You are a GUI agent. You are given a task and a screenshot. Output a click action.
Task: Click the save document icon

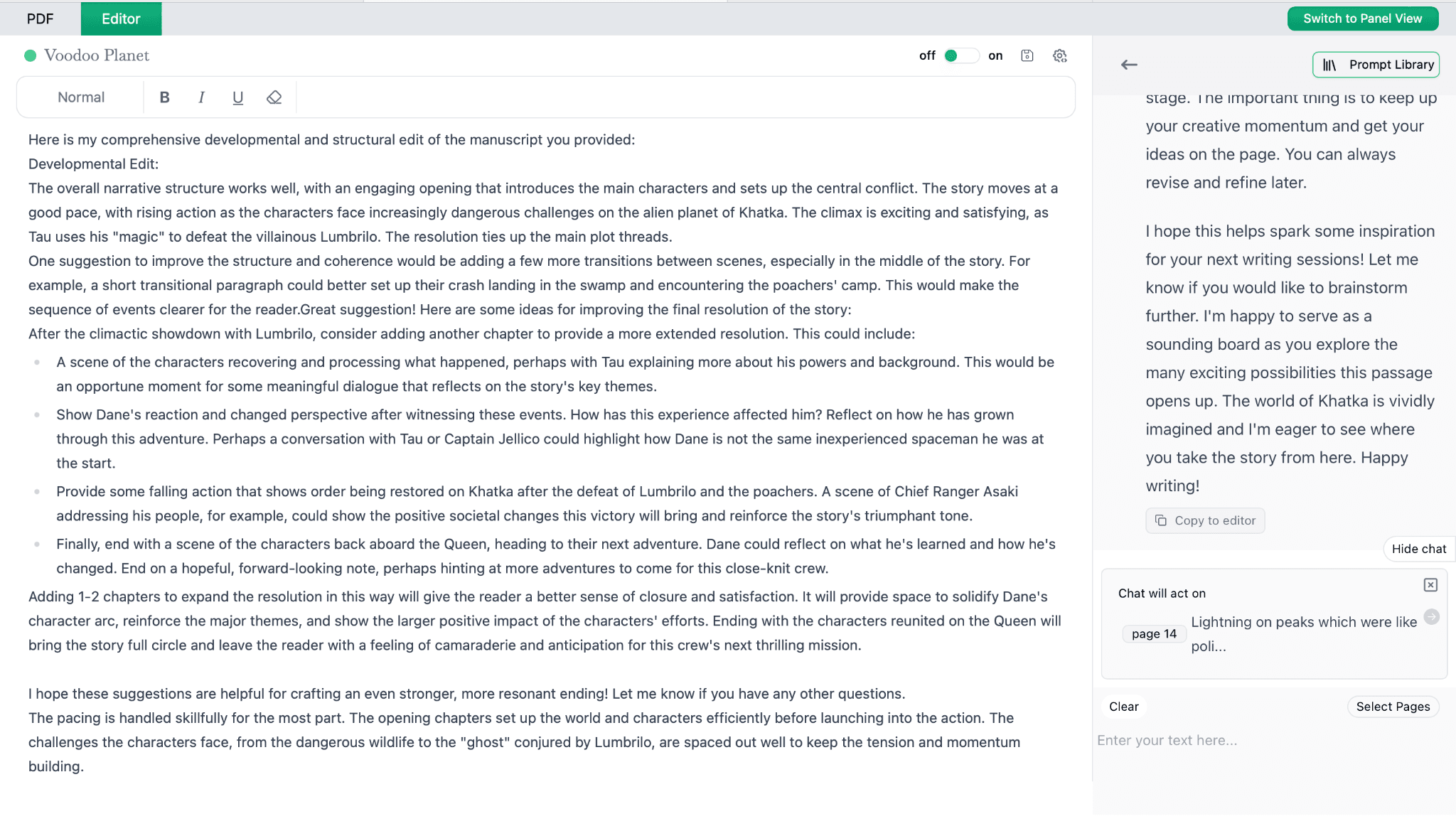[1027, 55]
